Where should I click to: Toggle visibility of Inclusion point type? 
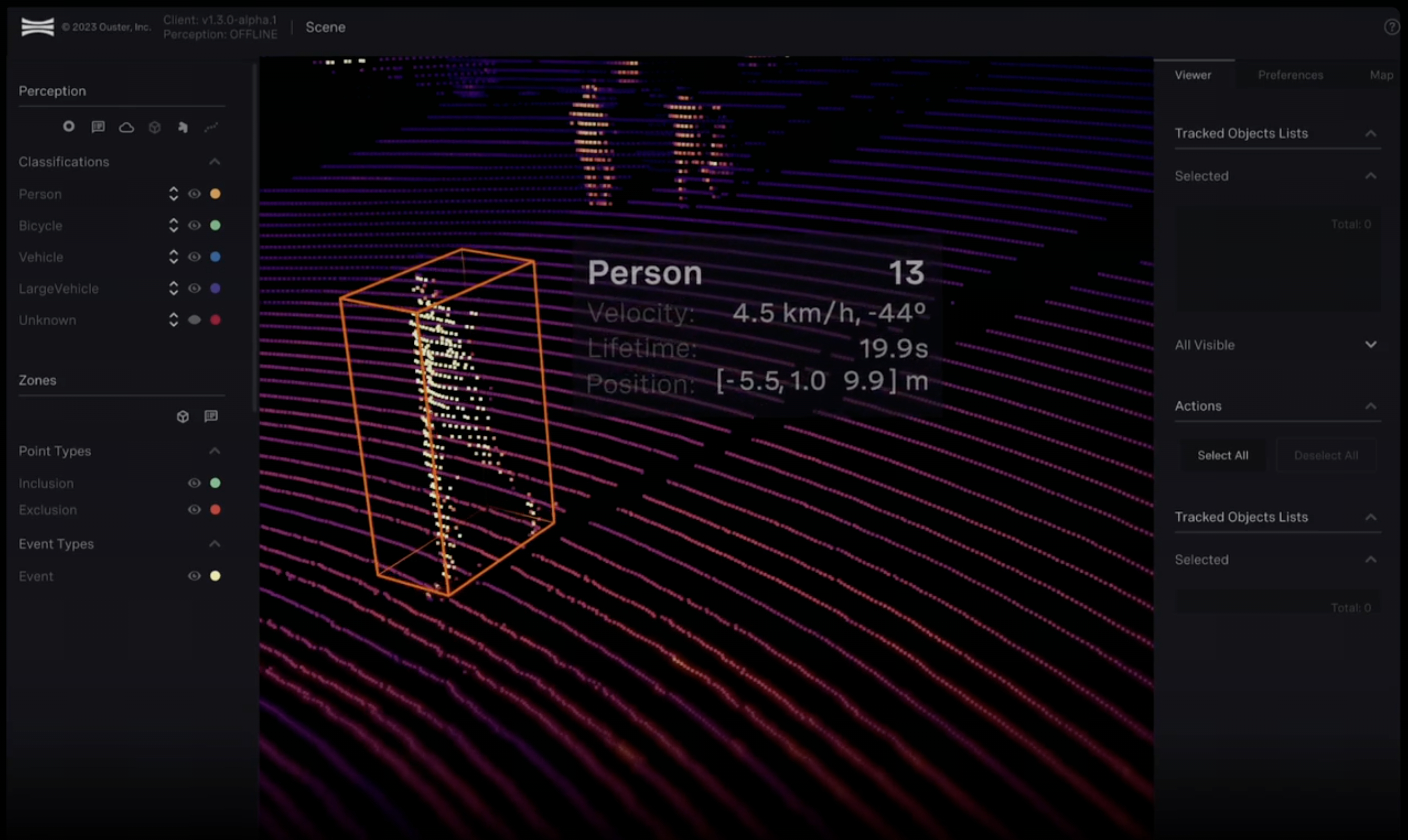click(194, 483)
